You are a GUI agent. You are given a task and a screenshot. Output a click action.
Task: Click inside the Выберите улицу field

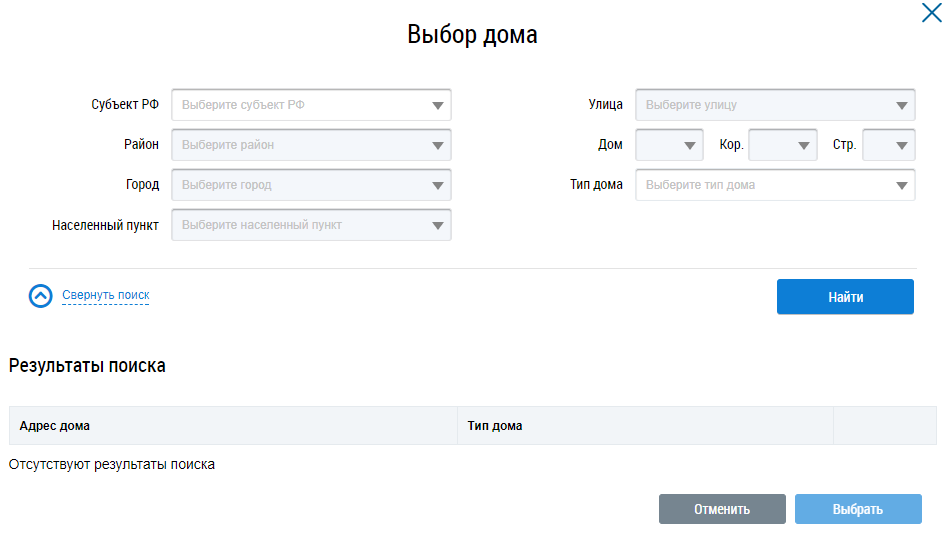(x=760, y=105)
